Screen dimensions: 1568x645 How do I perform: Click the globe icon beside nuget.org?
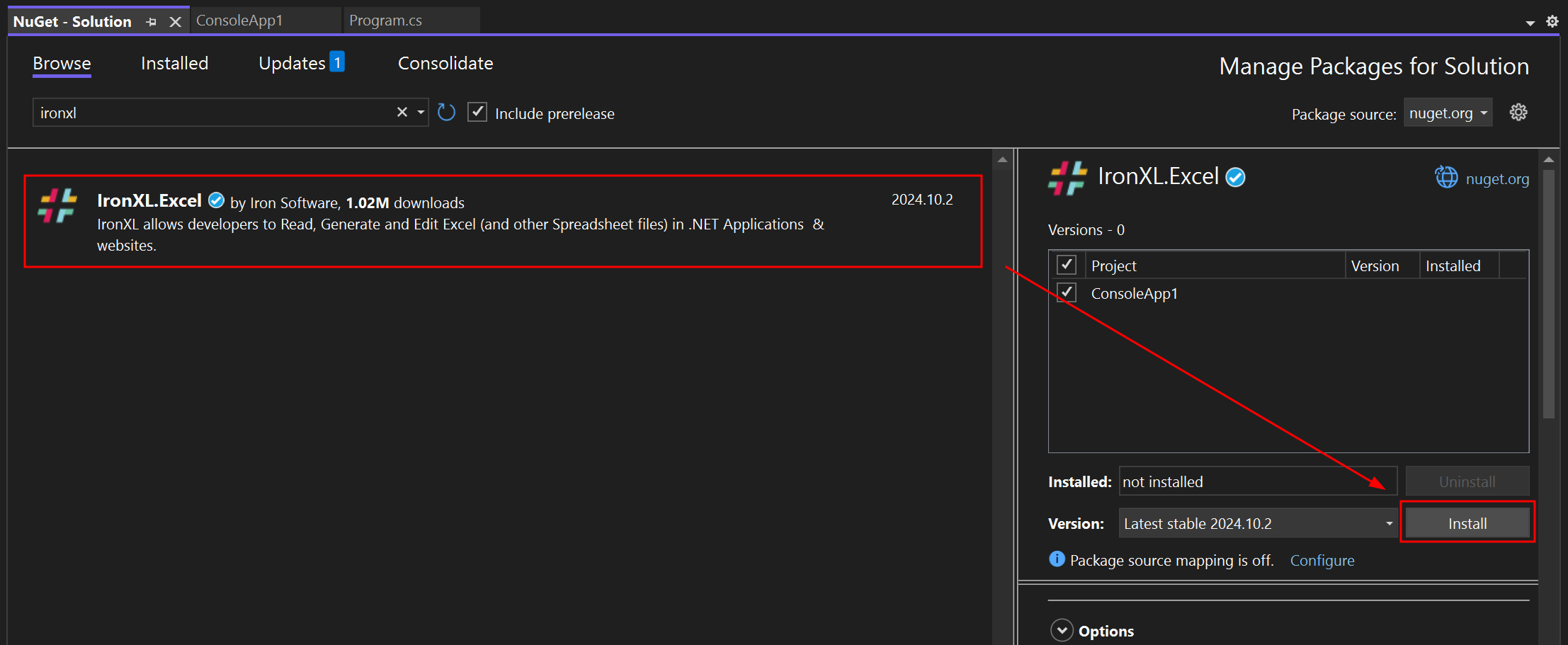pos(1446,177)
